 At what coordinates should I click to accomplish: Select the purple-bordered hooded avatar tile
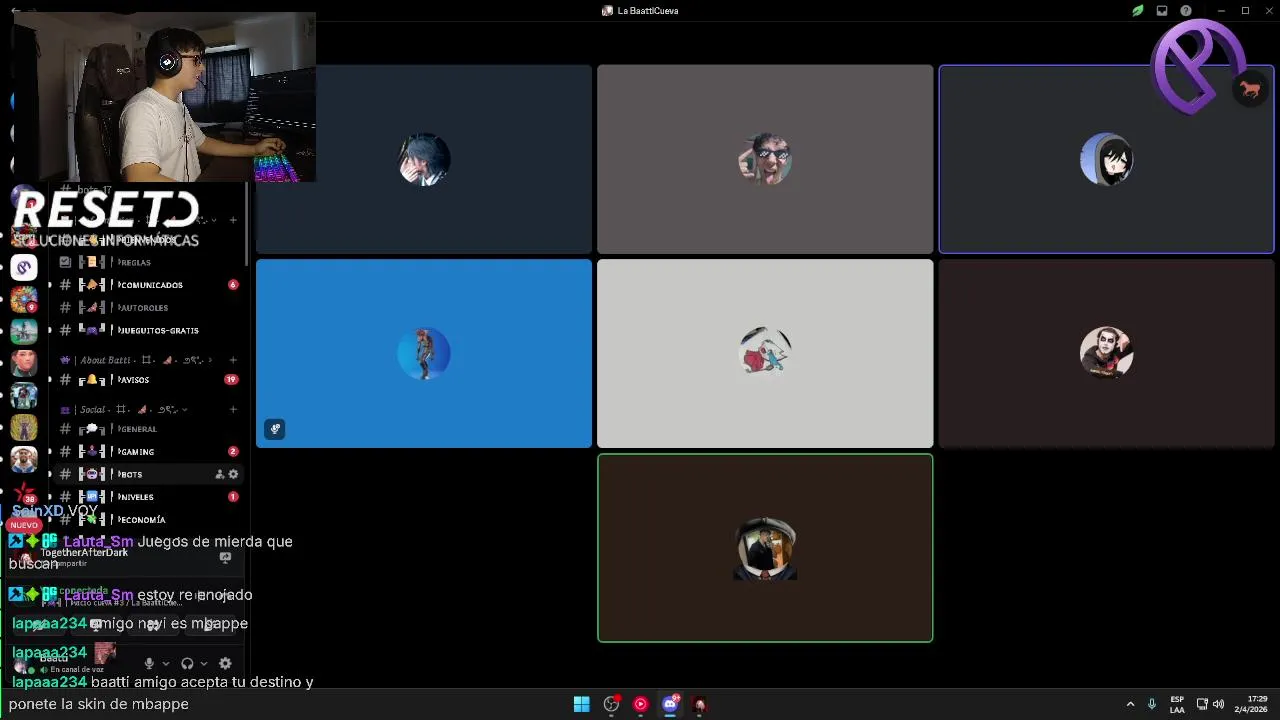pyautogui.click(x=1106, y=159)
